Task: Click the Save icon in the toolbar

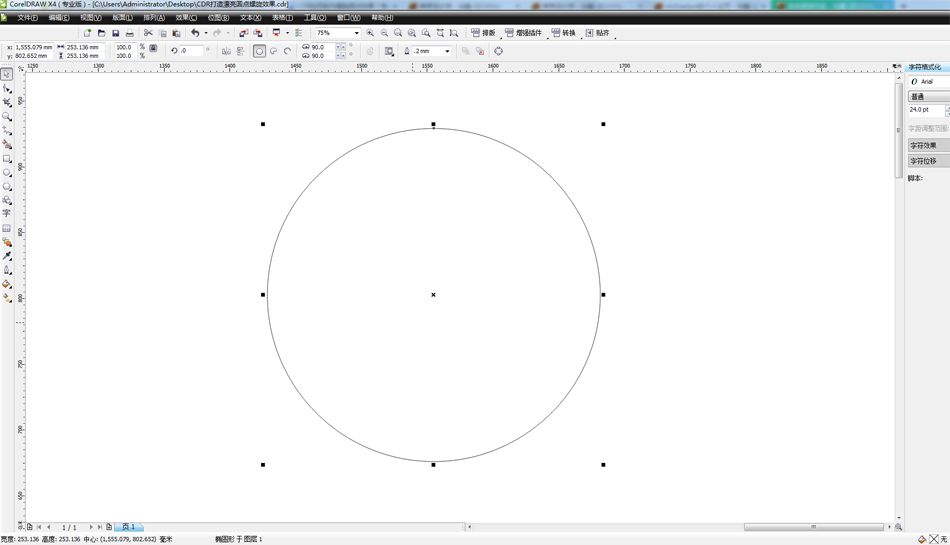Action: [115, 33]
